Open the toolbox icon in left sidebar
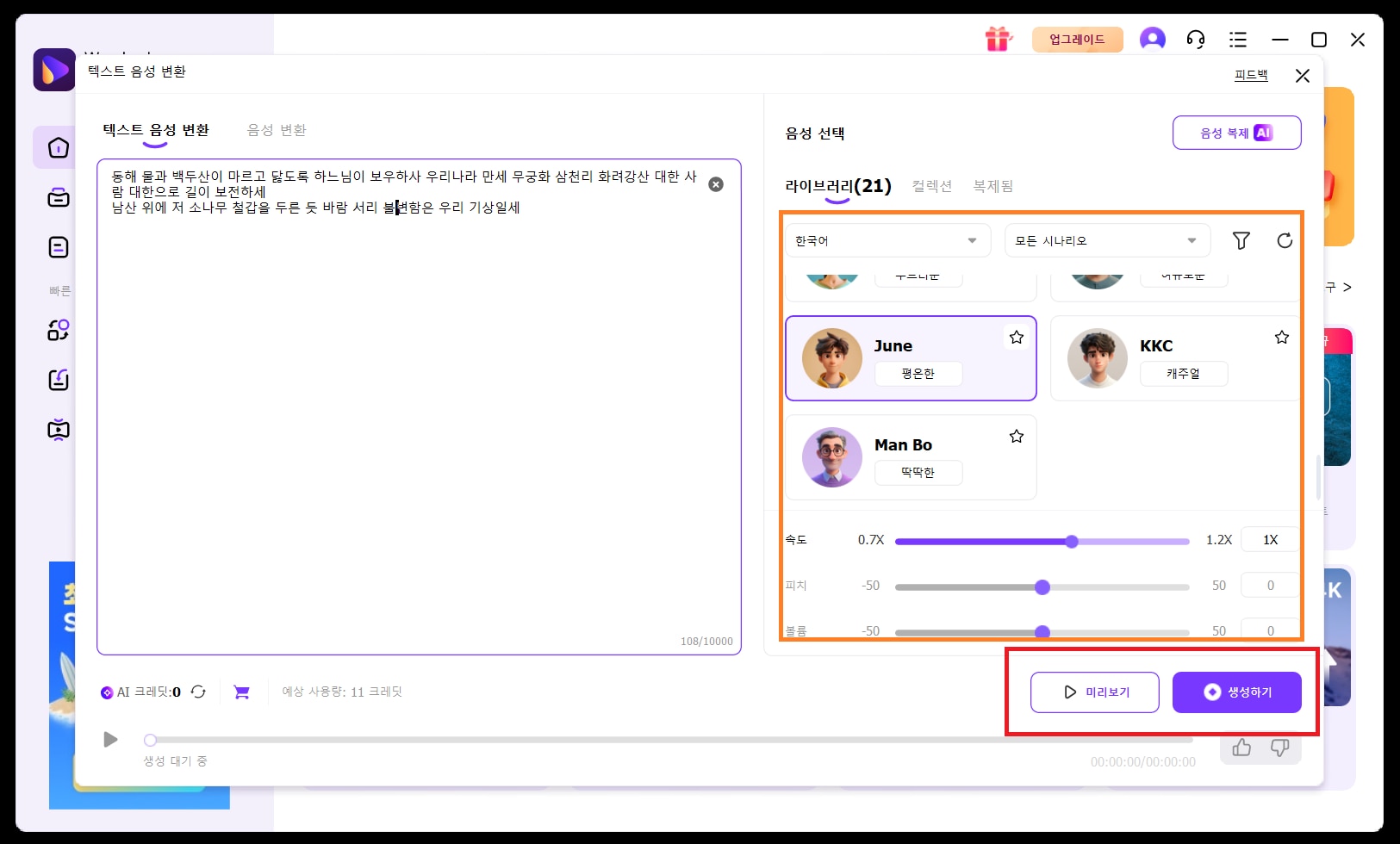The image size is (1400, 844). click(x=59, y=197)
